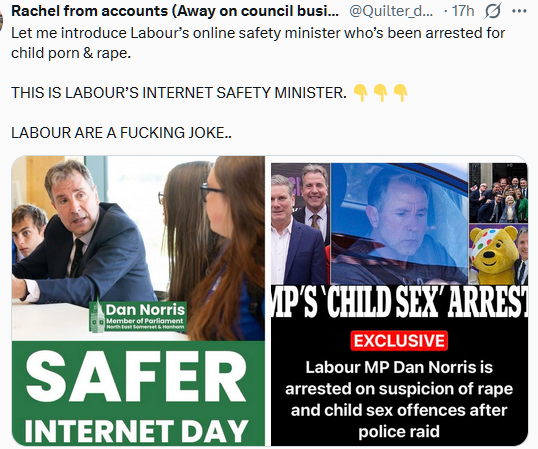Click the two men in suits photo

click(301, 224)
